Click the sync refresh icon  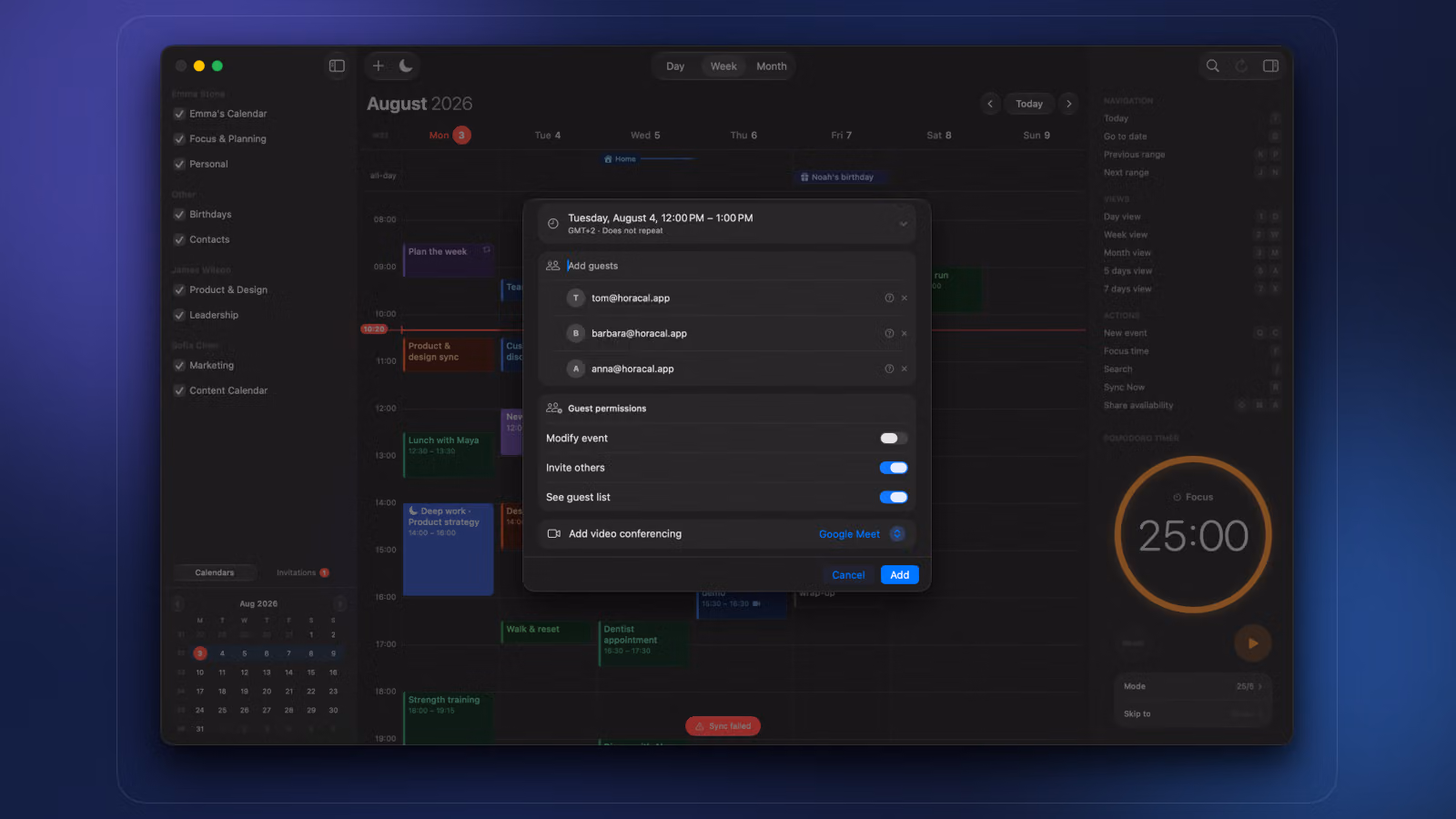[1241, 66]
